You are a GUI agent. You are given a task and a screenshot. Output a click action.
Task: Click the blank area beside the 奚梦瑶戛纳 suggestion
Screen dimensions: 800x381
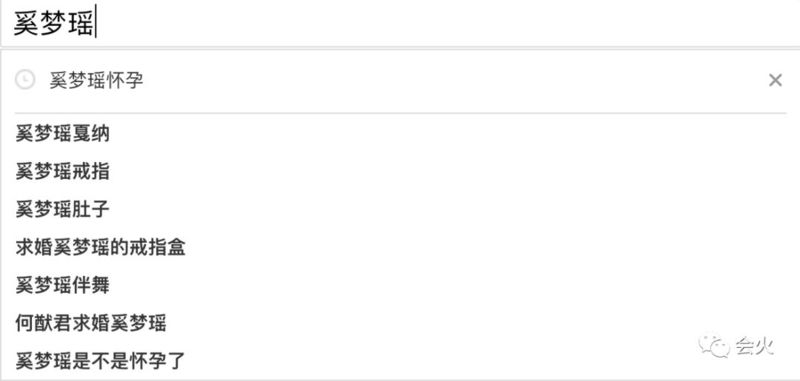(449, 134)
